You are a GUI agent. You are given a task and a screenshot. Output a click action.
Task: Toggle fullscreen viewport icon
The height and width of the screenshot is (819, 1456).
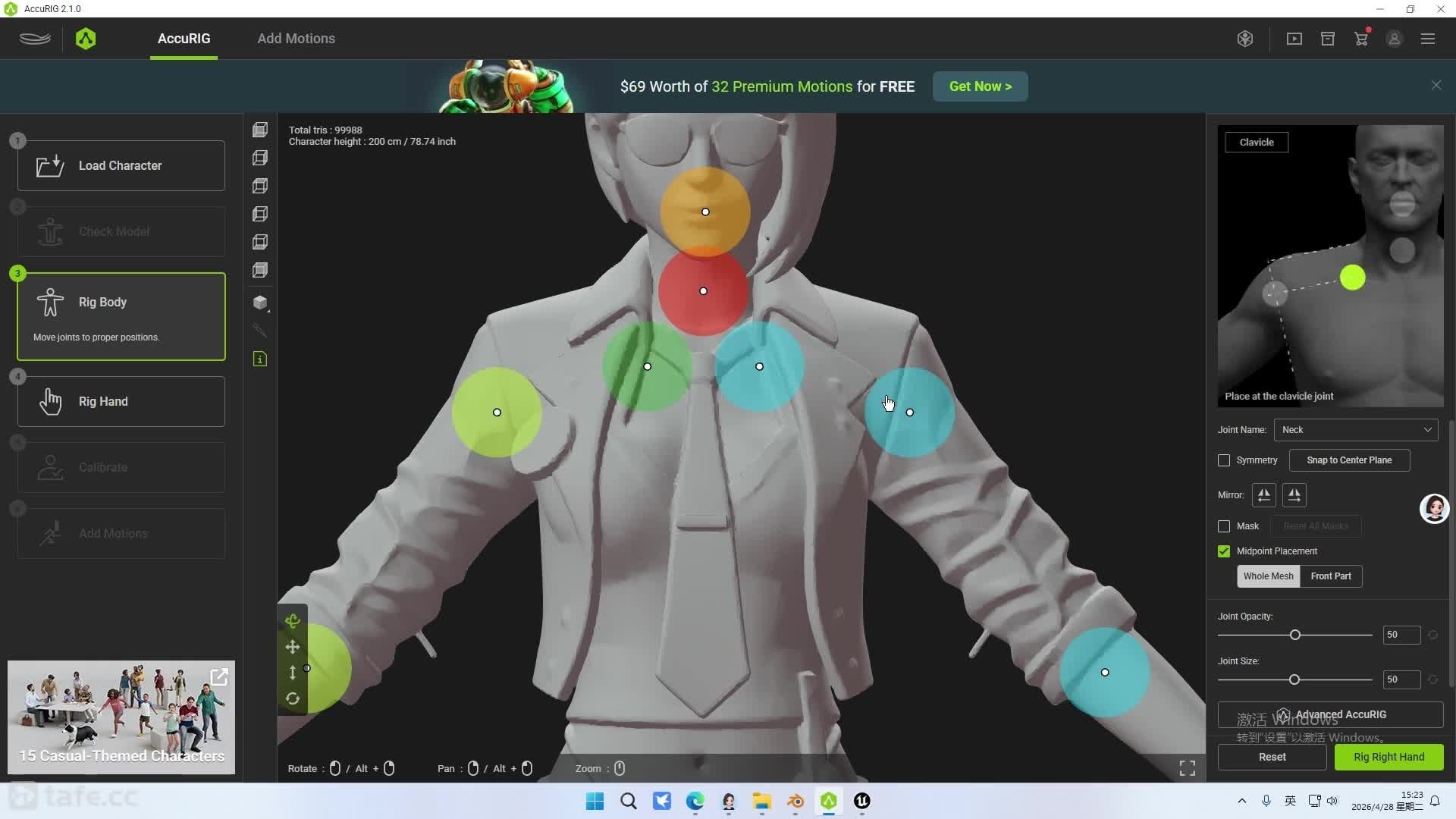1188,768
